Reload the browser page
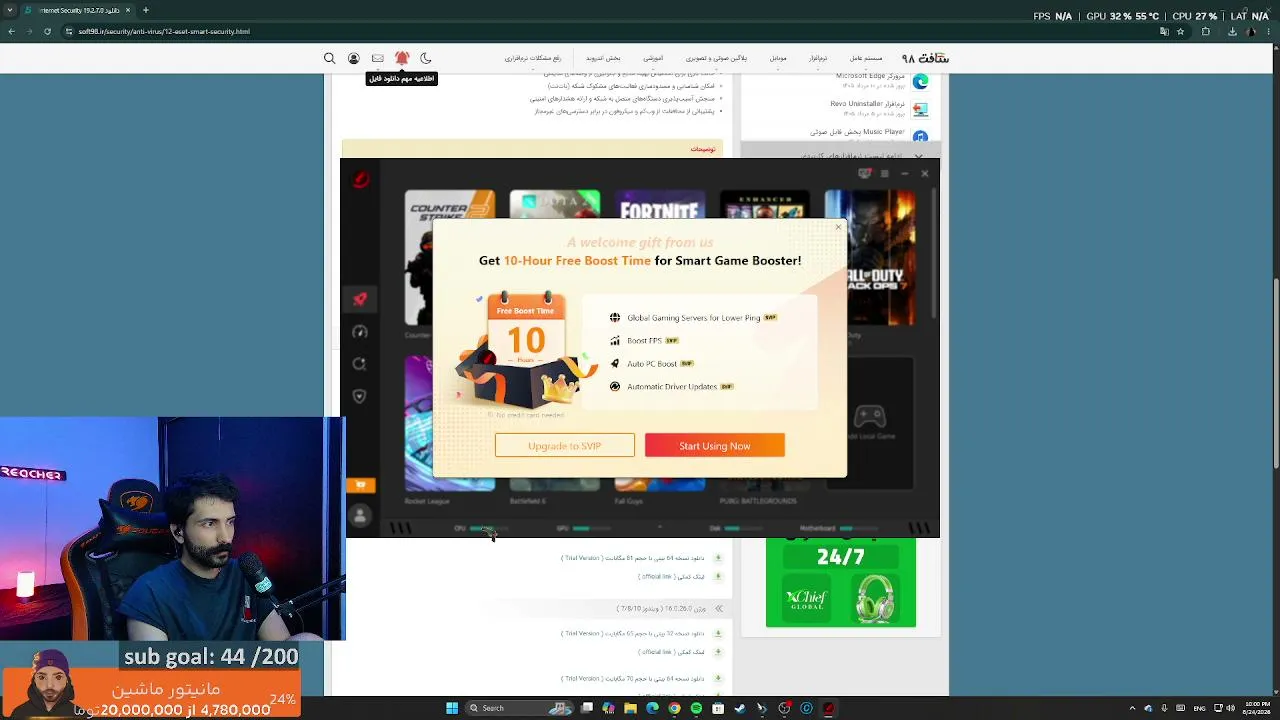1280x720 pixels. (47, 31)
